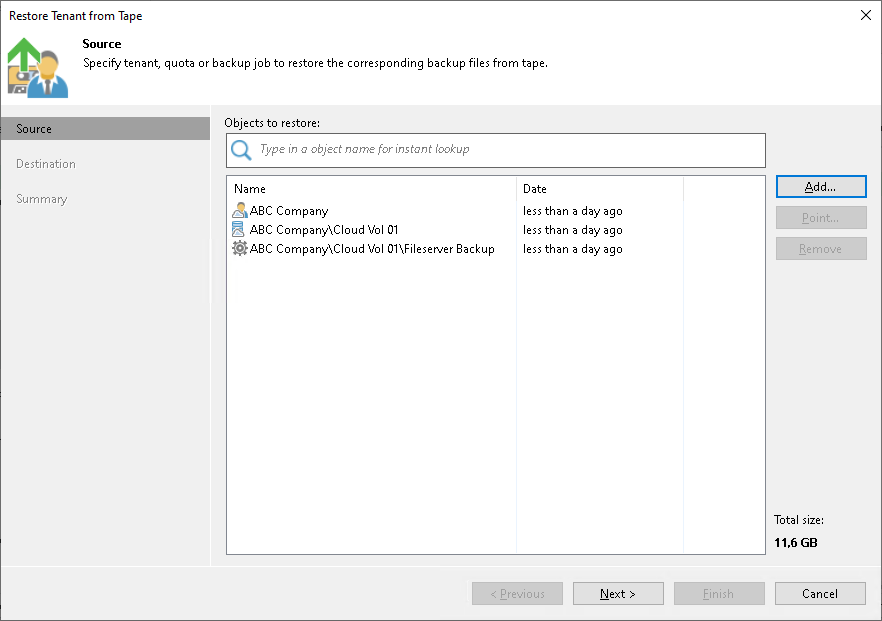882x621 pixels.
Task: Switch to the Destination step
Action: 47,163
